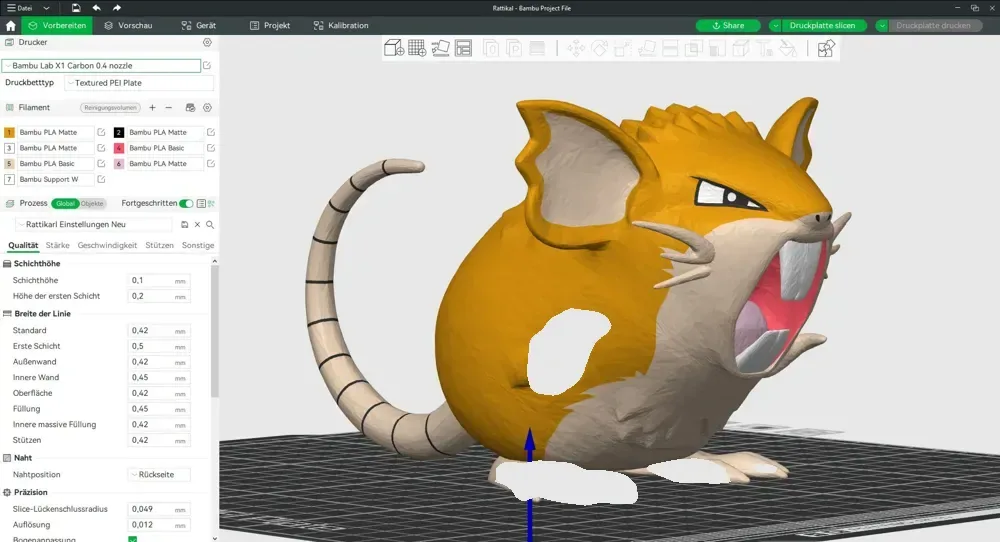Click the Erste Schicht width field 0,5
Image resolution: width=1000 pixels, height=542 pixels.
[x=159, y=346]
